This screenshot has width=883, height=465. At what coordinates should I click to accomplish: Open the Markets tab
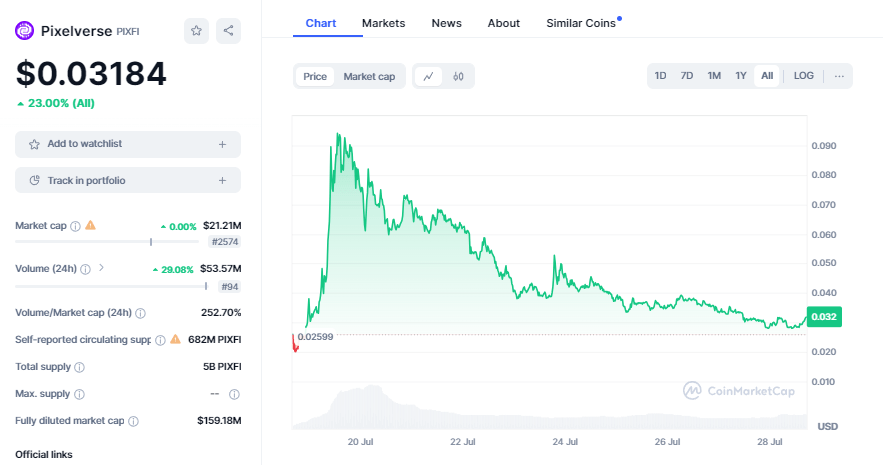383,23
